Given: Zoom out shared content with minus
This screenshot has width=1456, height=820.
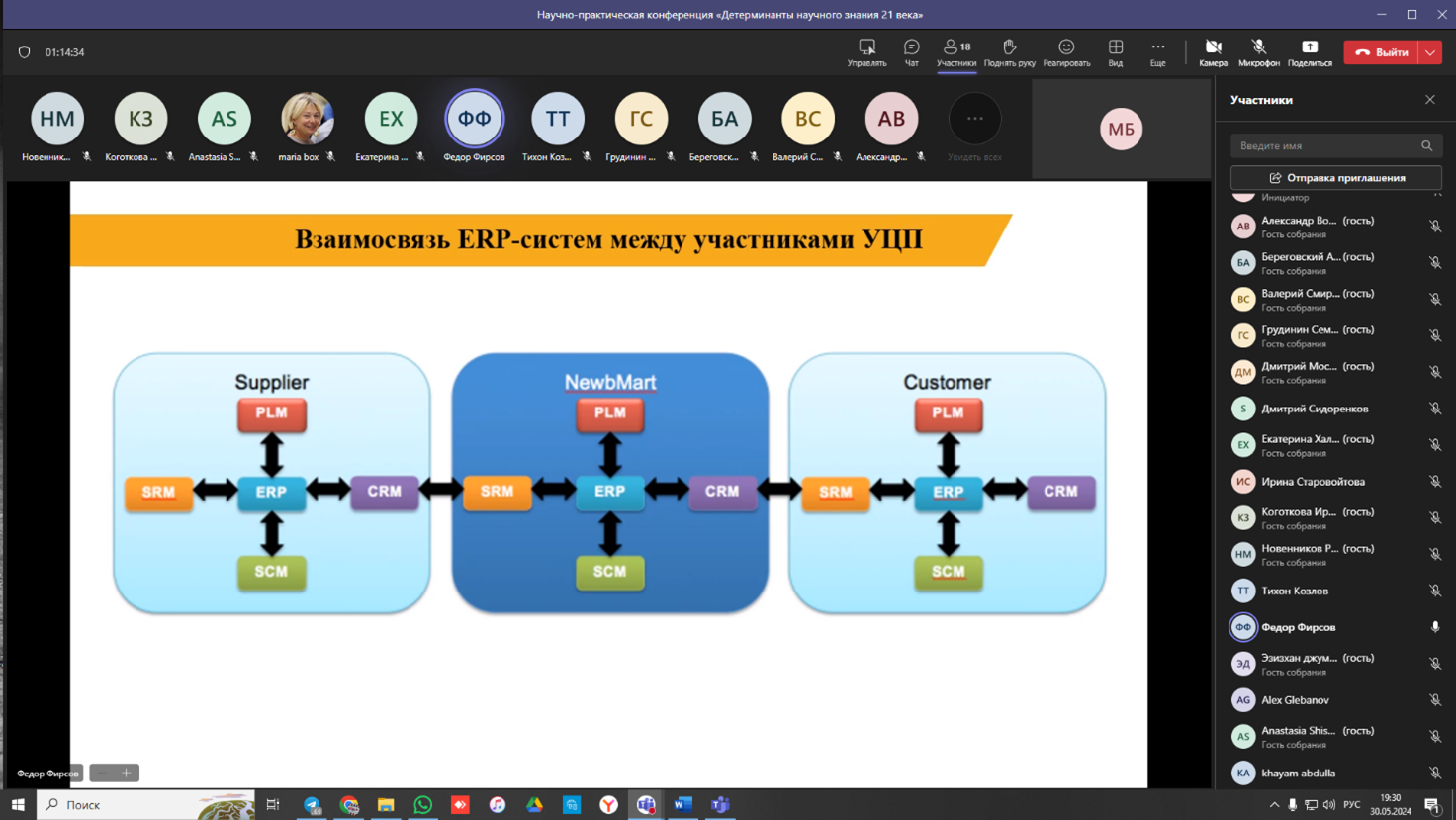Looking at the screenshot, I should click(103, 773).
